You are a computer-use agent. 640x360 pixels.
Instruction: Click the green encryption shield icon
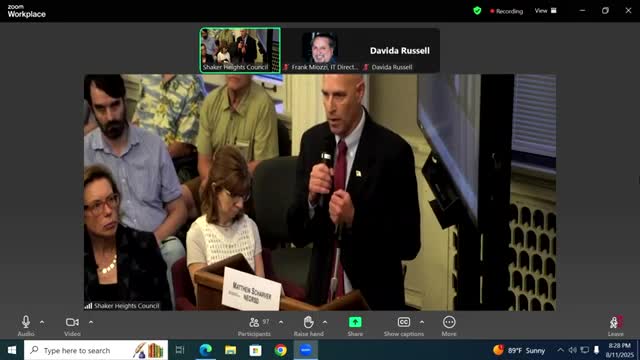point(477,11)
